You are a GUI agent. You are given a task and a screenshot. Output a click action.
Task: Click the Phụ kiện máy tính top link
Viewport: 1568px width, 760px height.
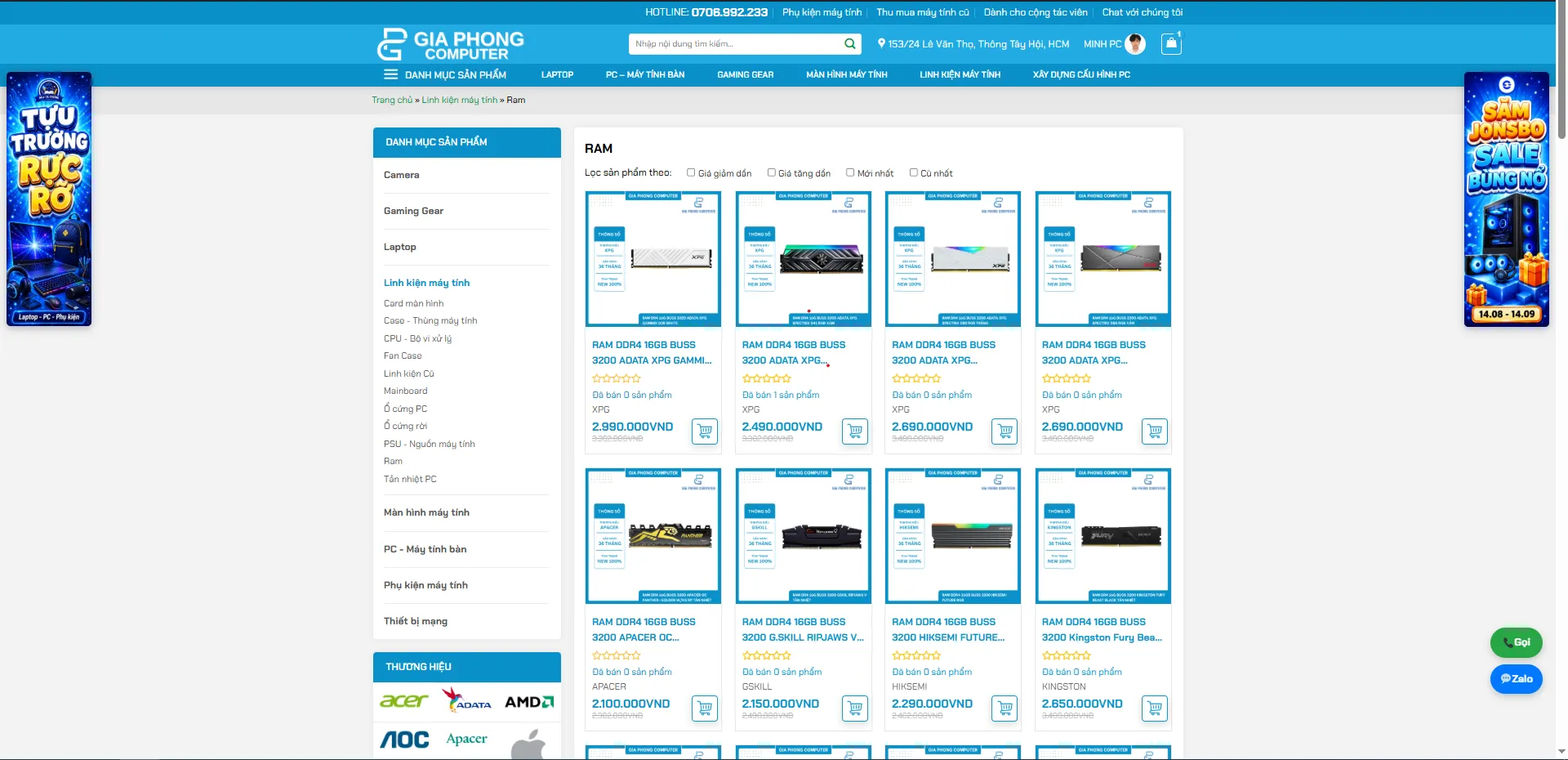tap(822, 12)
